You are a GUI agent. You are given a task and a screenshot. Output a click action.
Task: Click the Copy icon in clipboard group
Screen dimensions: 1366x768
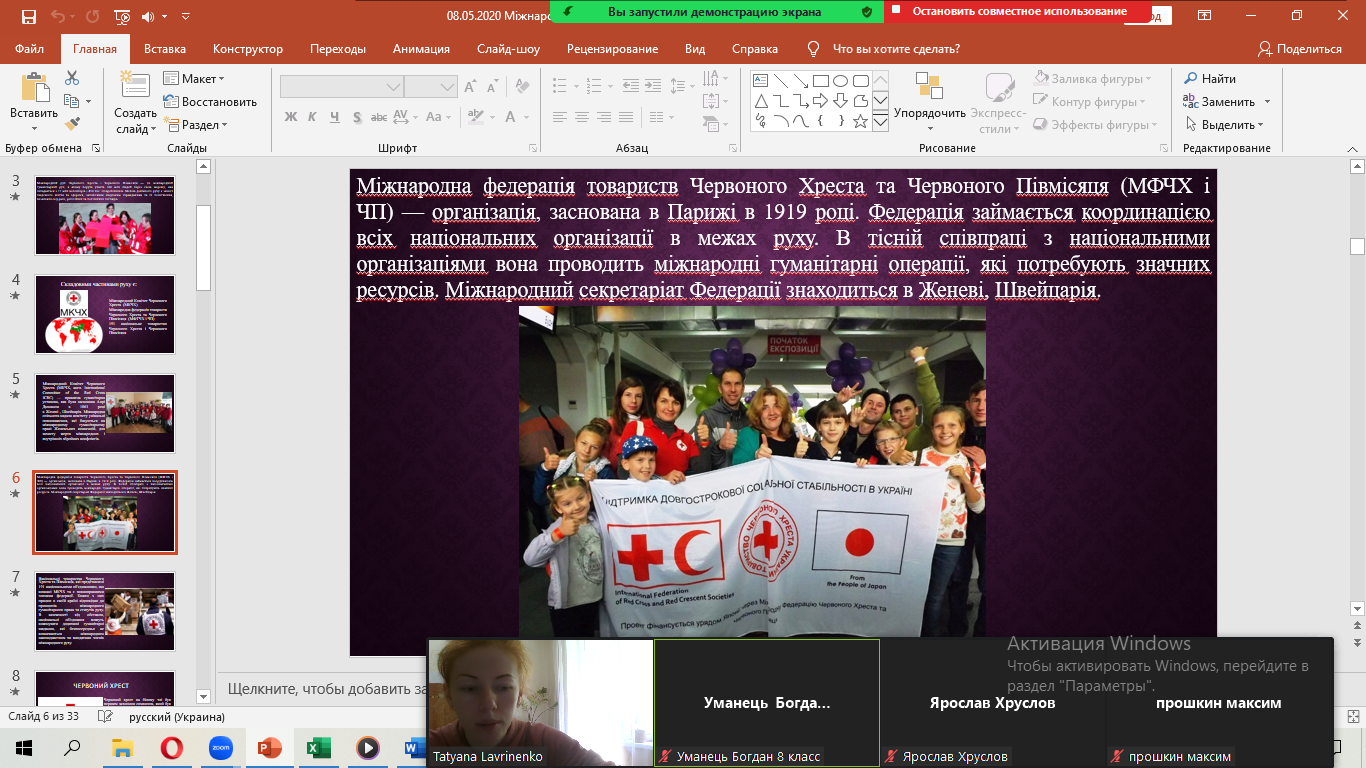[72, 101]
